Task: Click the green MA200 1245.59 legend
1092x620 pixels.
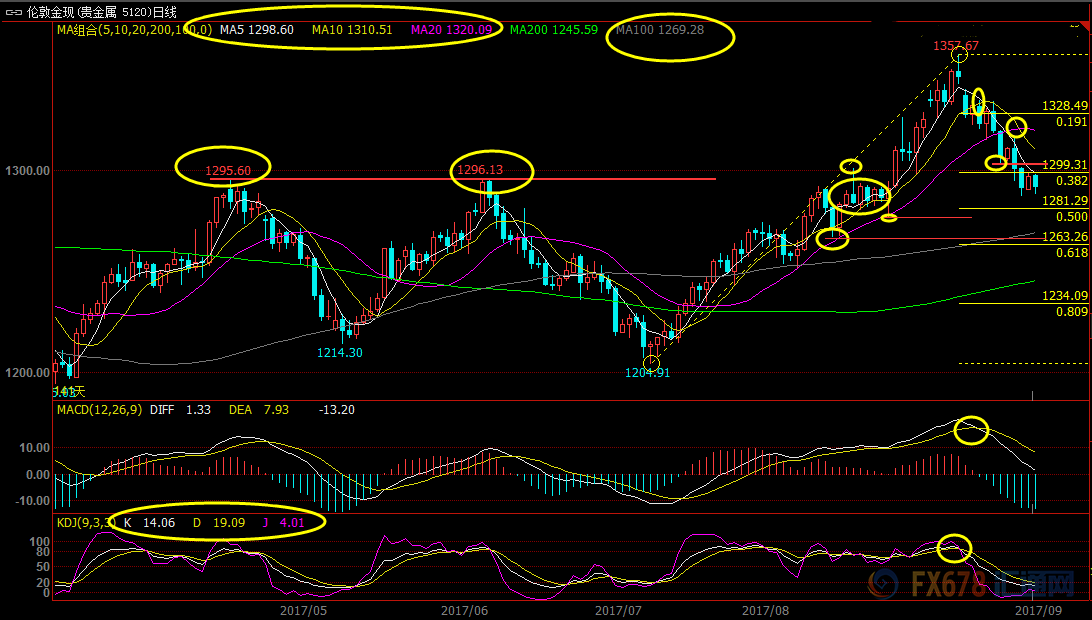Action: pos(554,30)
